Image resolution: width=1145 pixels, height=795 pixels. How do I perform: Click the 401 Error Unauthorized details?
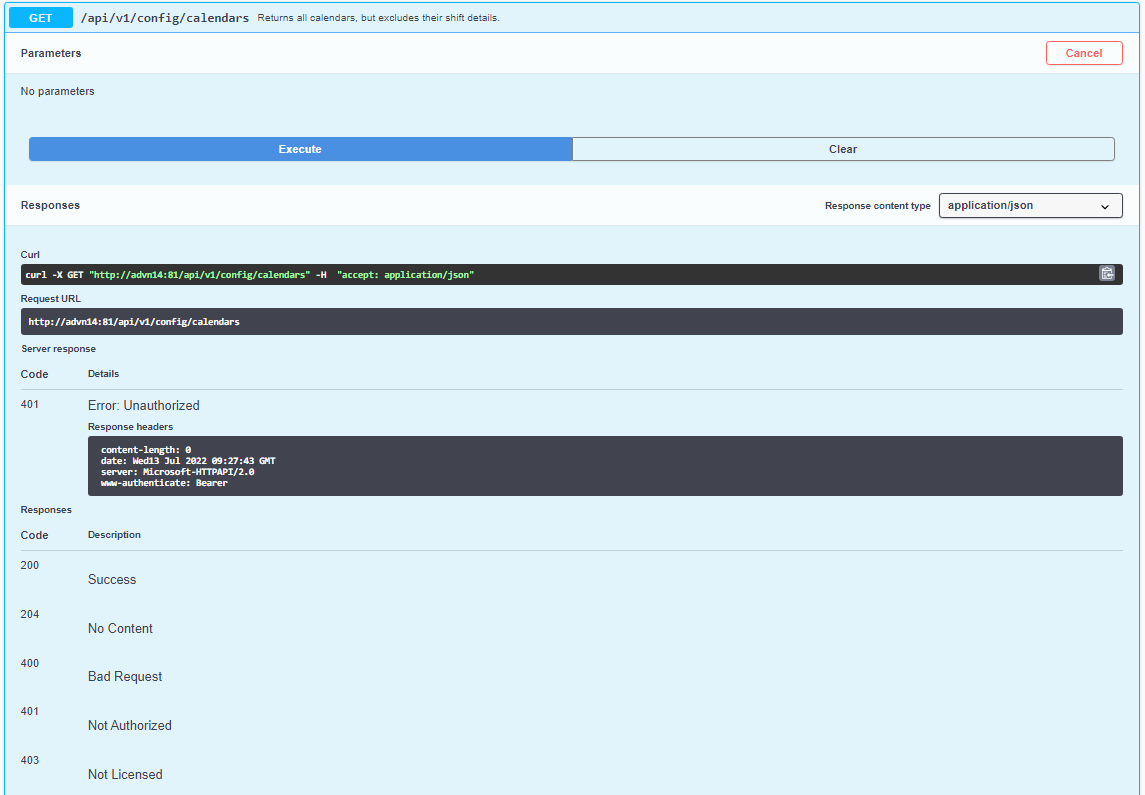pos(143,405)
